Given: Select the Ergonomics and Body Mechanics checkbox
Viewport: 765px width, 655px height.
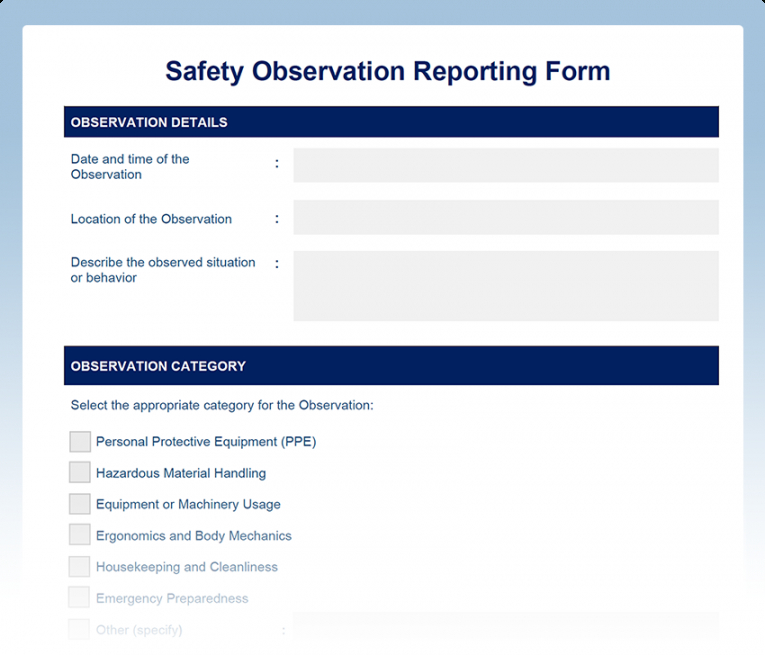Looking at the screenshot, I should 80,535.
